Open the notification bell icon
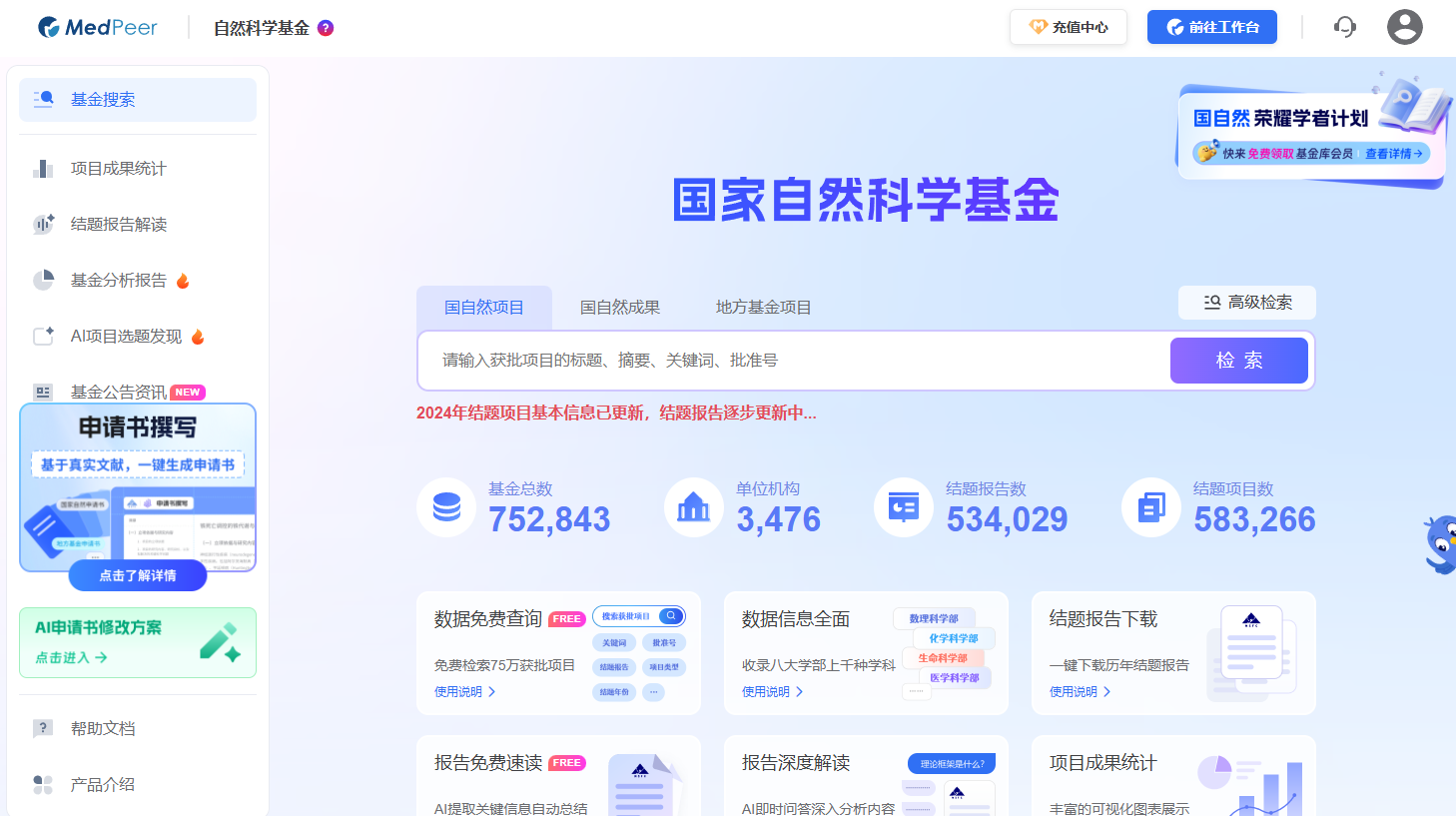The image size is (1456, 816). (x=1344, y=27)
